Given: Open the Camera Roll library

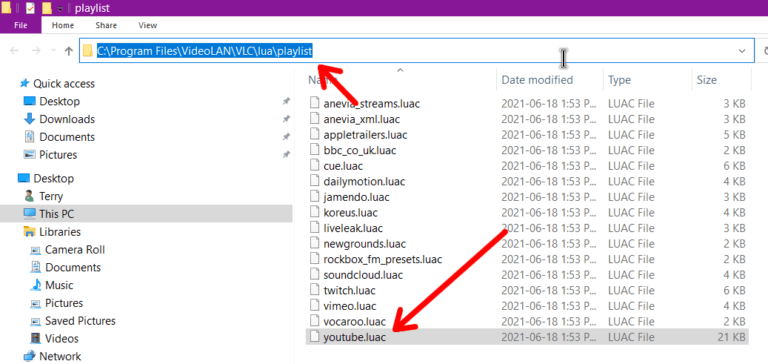Looking at the screenshot, I should pos(75,250).
